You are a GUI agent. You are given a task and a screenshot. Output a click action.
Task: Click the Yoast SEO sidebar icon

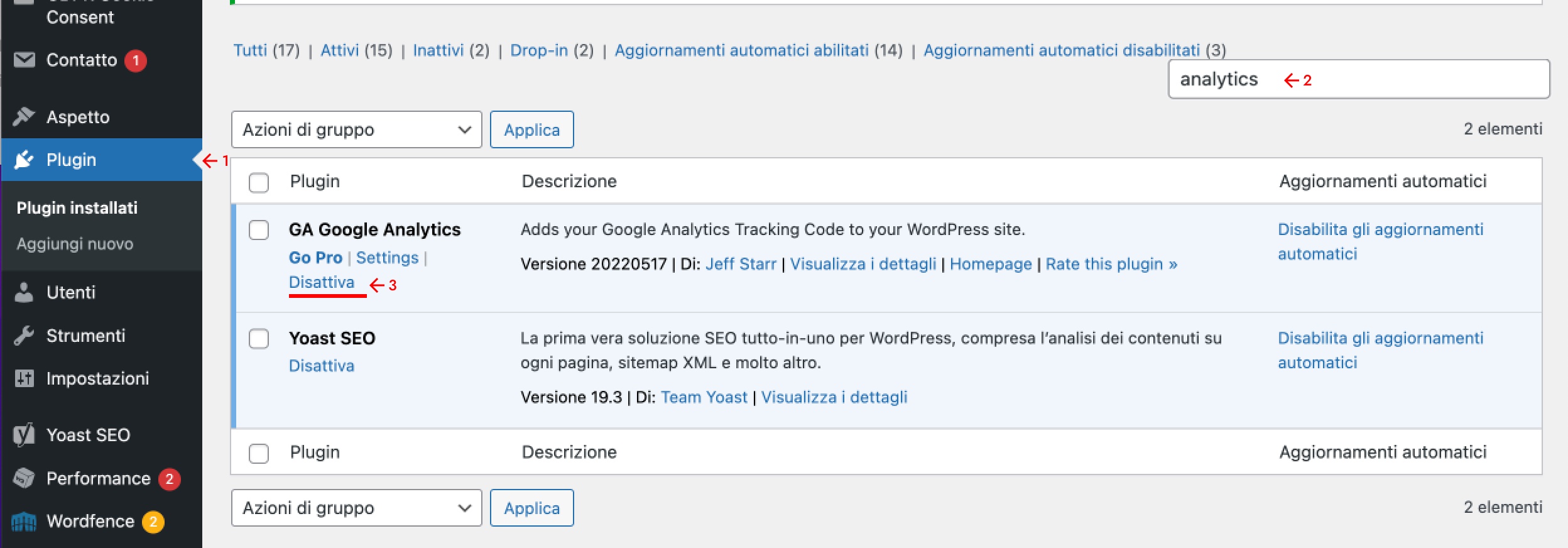pyautogui.click(x=24, y=434)
